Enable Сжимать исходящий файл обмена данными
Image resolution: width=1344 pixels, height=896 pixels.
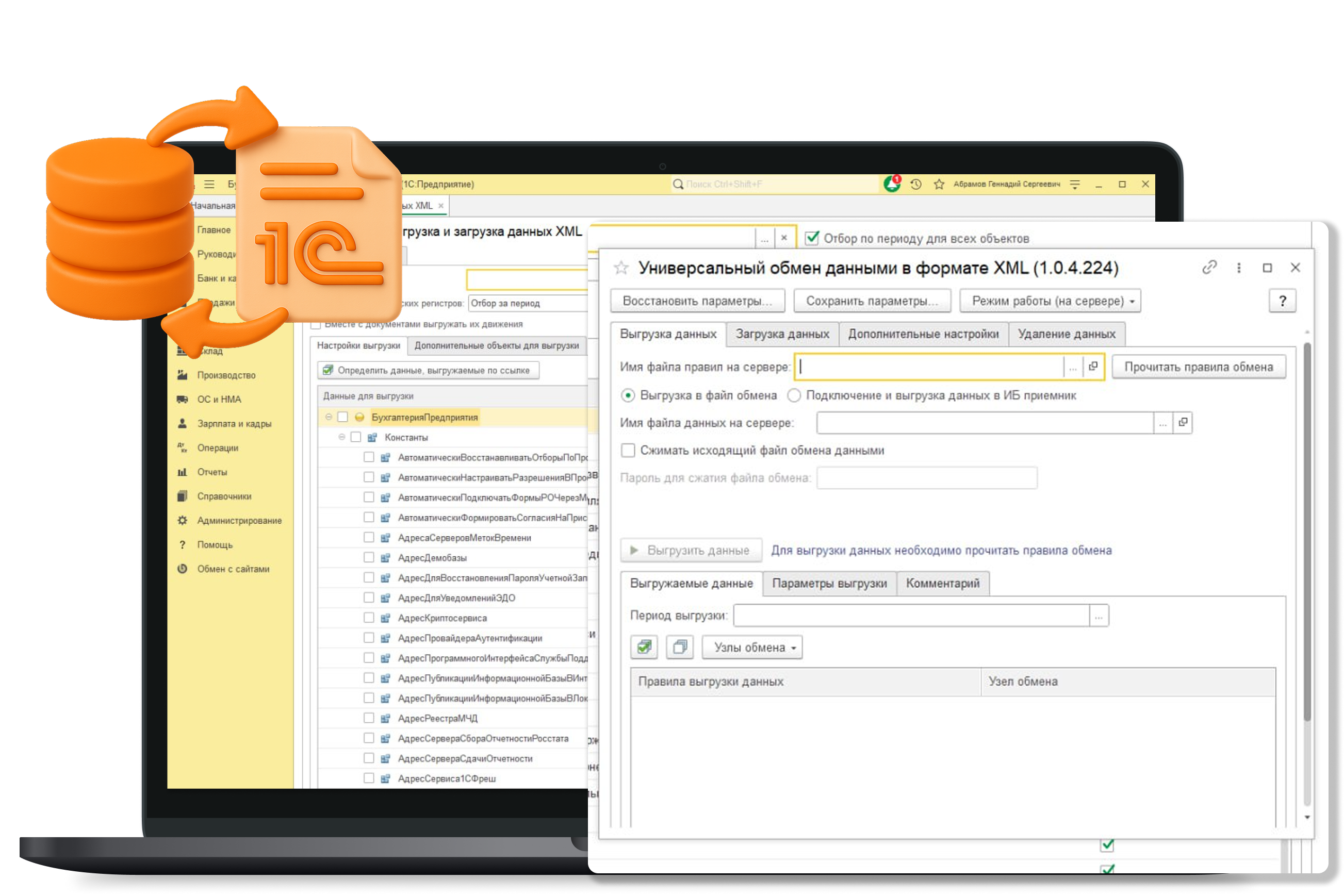pos(628,450)
